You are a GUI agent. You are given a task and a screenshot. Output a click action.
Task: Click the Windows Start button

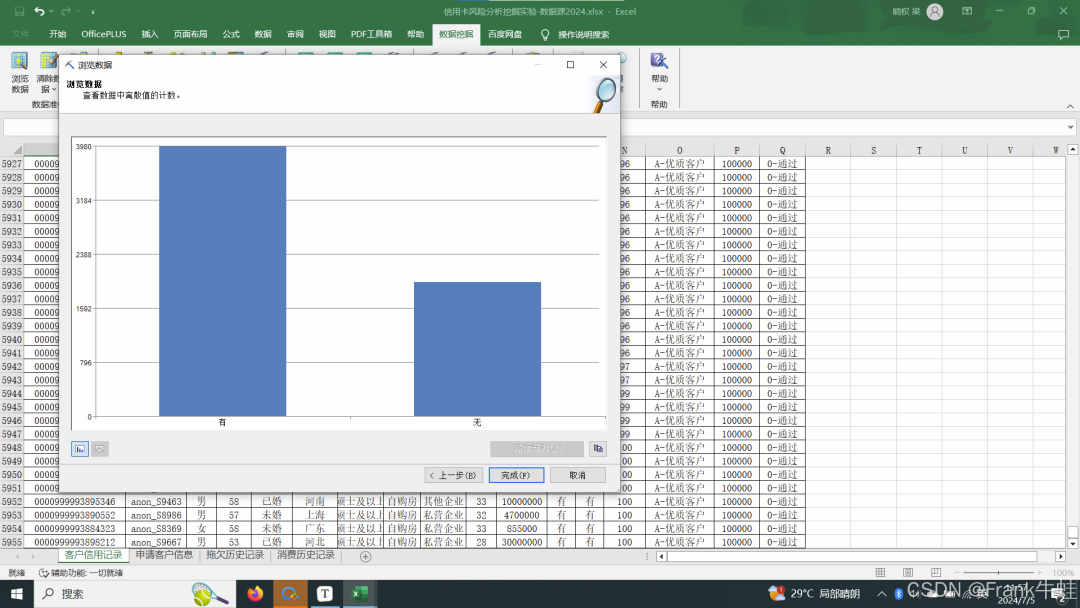[x=16, y=594]
